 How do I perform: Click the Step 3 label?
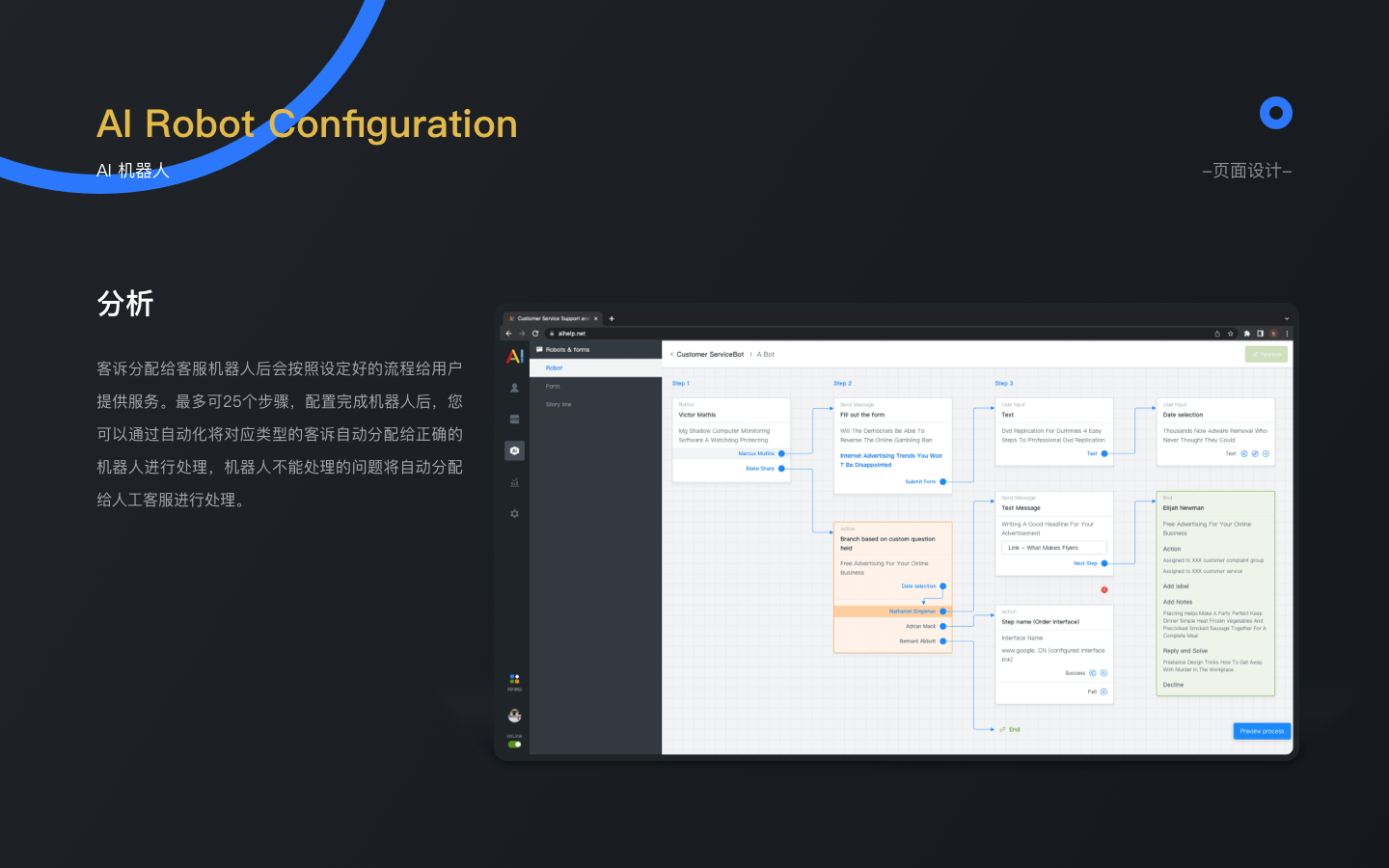(x=1004, y=384)
